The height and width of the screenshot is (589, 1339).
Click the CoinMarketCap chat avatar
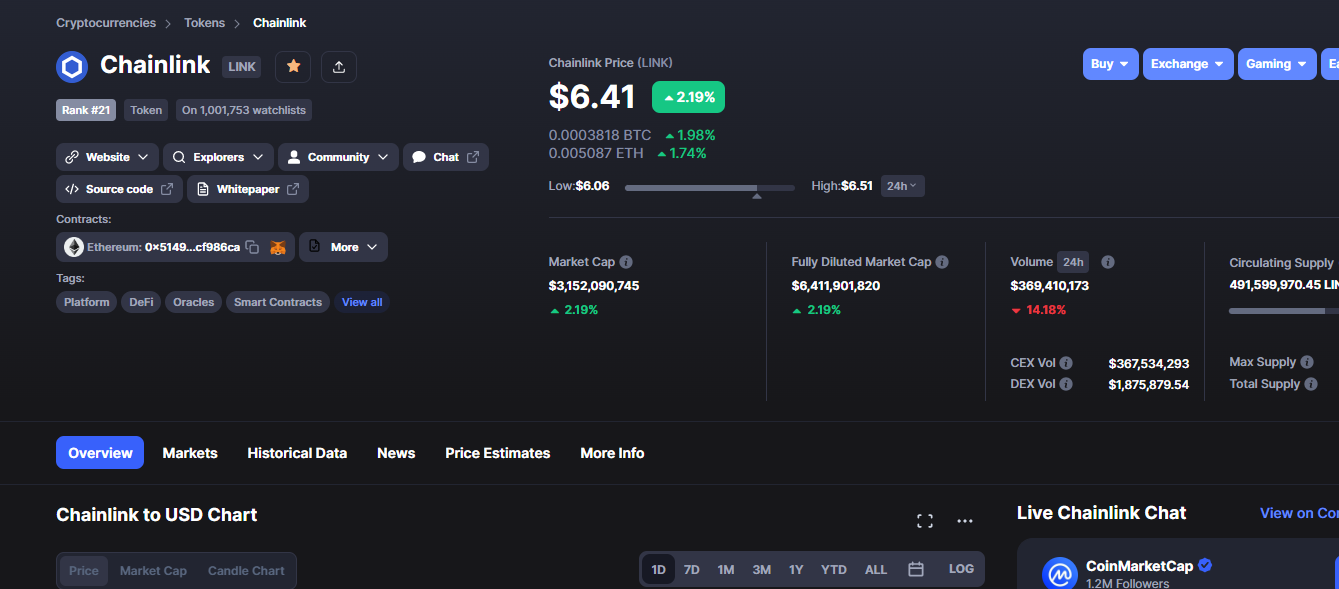pyautogui.click(x=1060, y=574)
